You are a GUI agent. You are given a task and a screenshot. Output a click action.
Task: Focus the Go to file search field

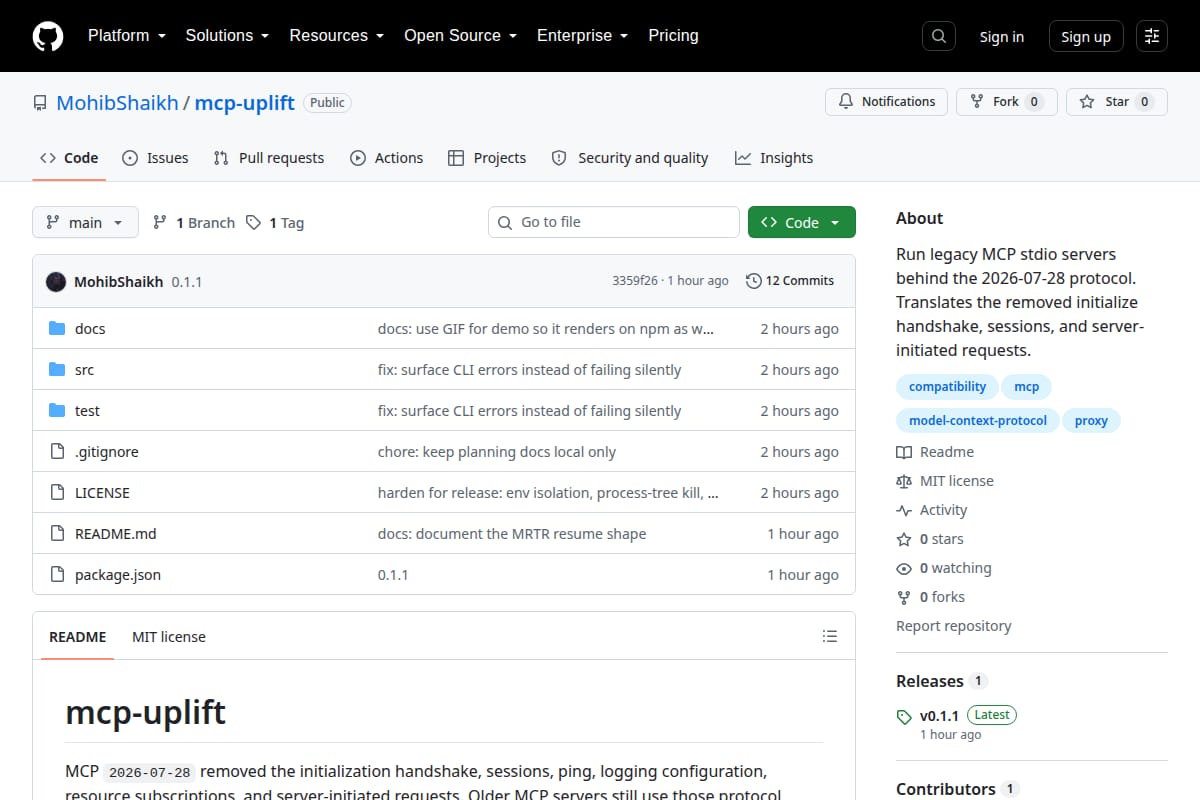pos(614,222)
